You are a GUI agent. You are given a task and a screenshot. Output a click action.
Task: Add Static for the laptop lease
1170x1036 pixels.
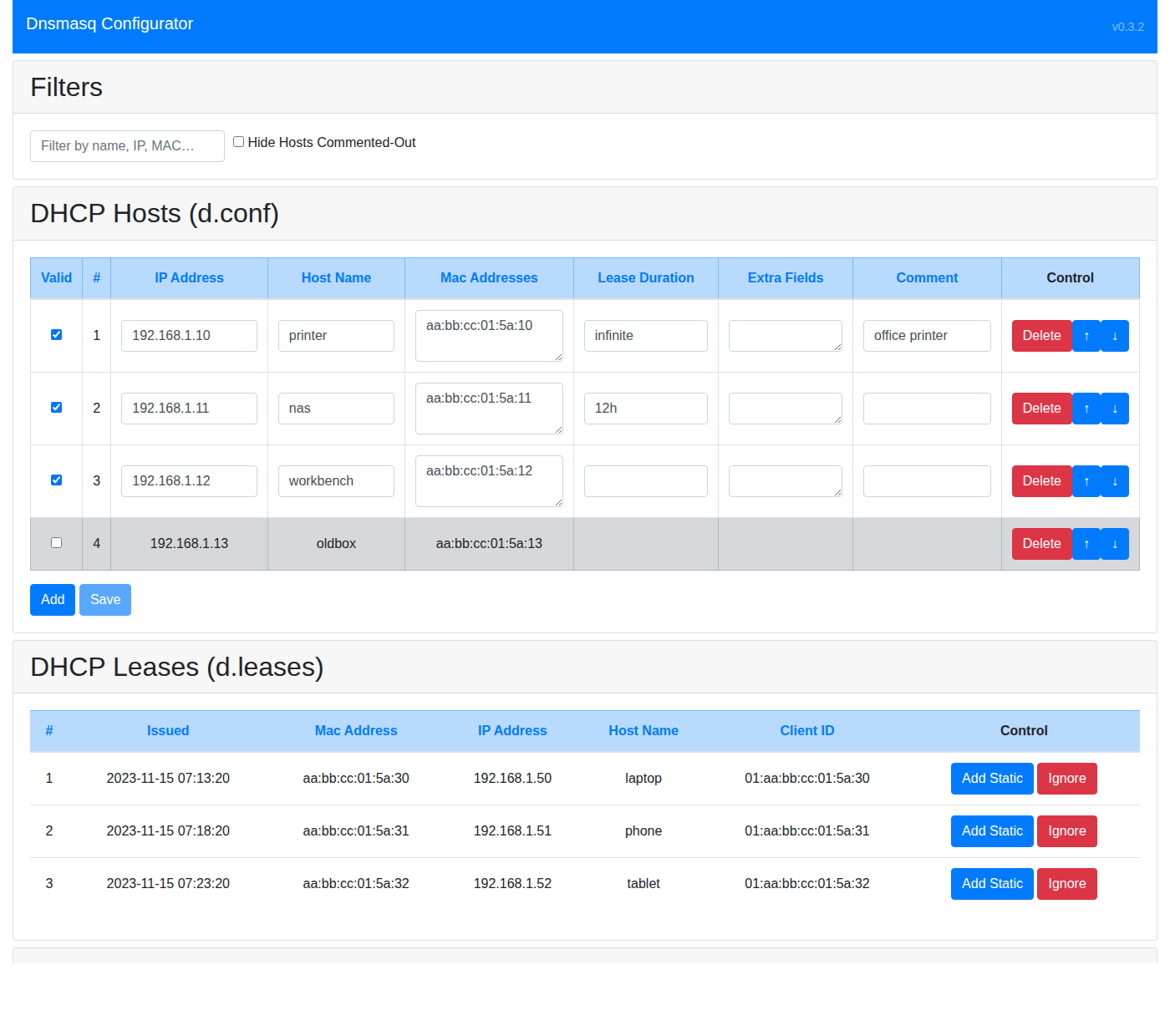point(992,779)
